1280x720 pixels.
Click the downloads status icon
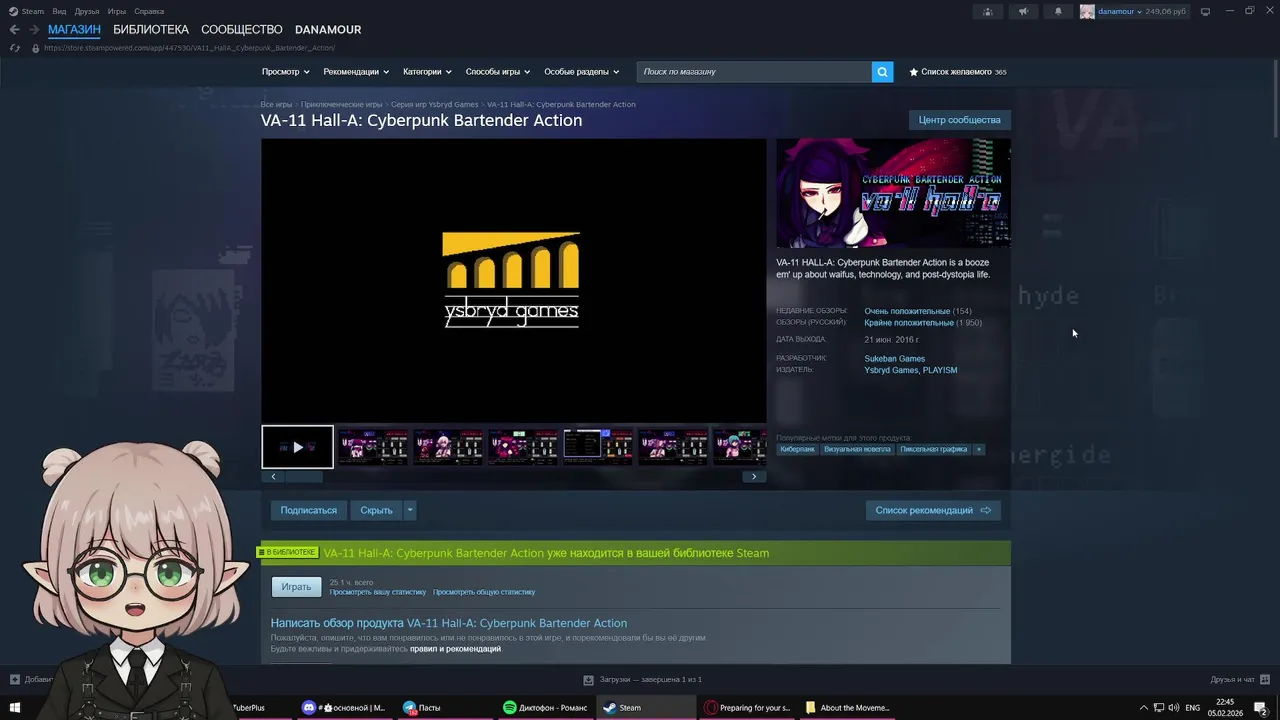click(589, 680)
